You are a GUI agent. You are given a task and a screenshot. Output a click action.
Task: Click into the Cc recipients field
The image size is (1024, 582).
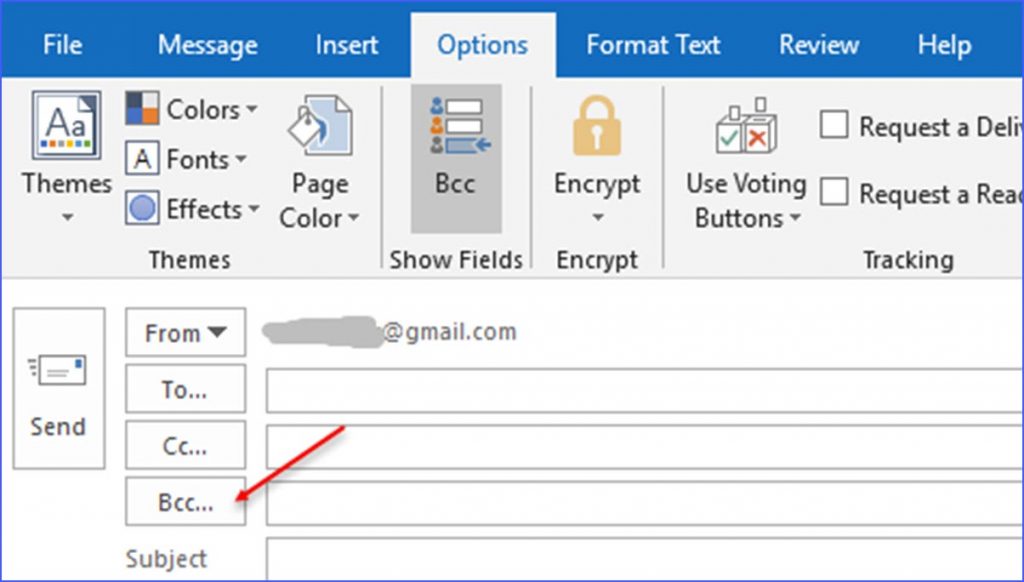pyautogui.click(x=640, y=446)
